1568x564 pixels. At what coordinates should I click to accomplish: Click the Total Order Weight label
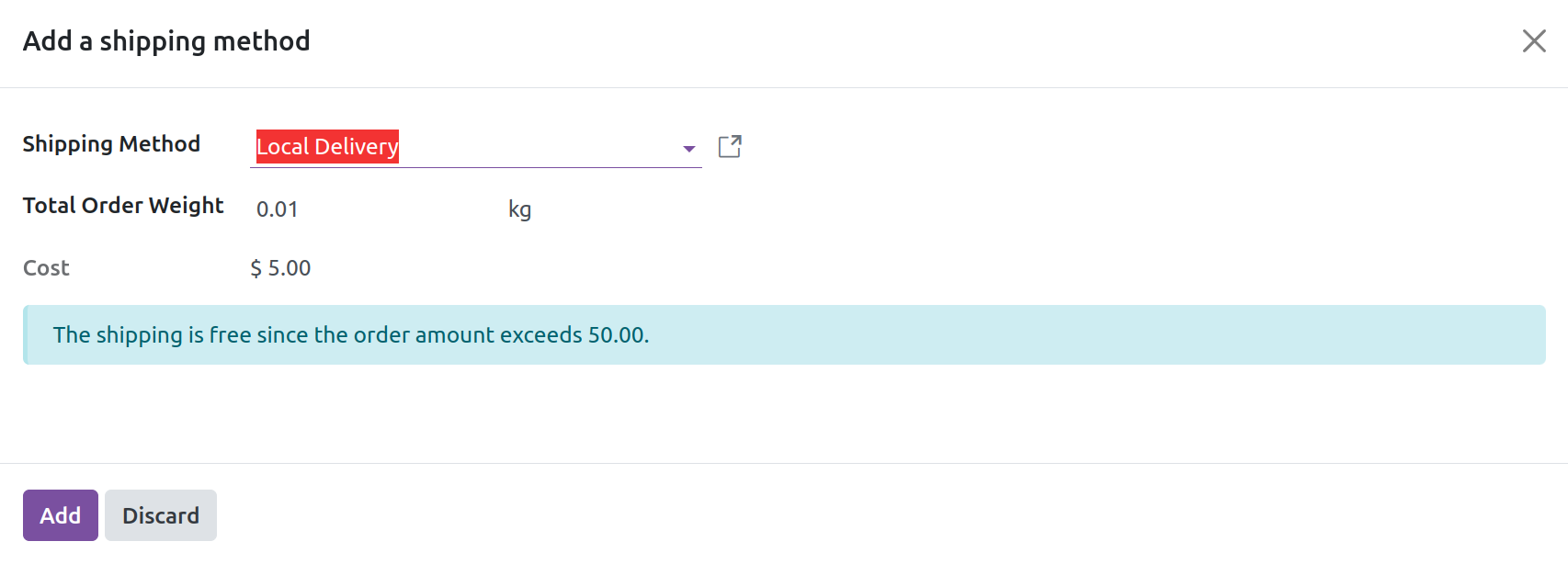pyautogui.click(x=123, y=206)
